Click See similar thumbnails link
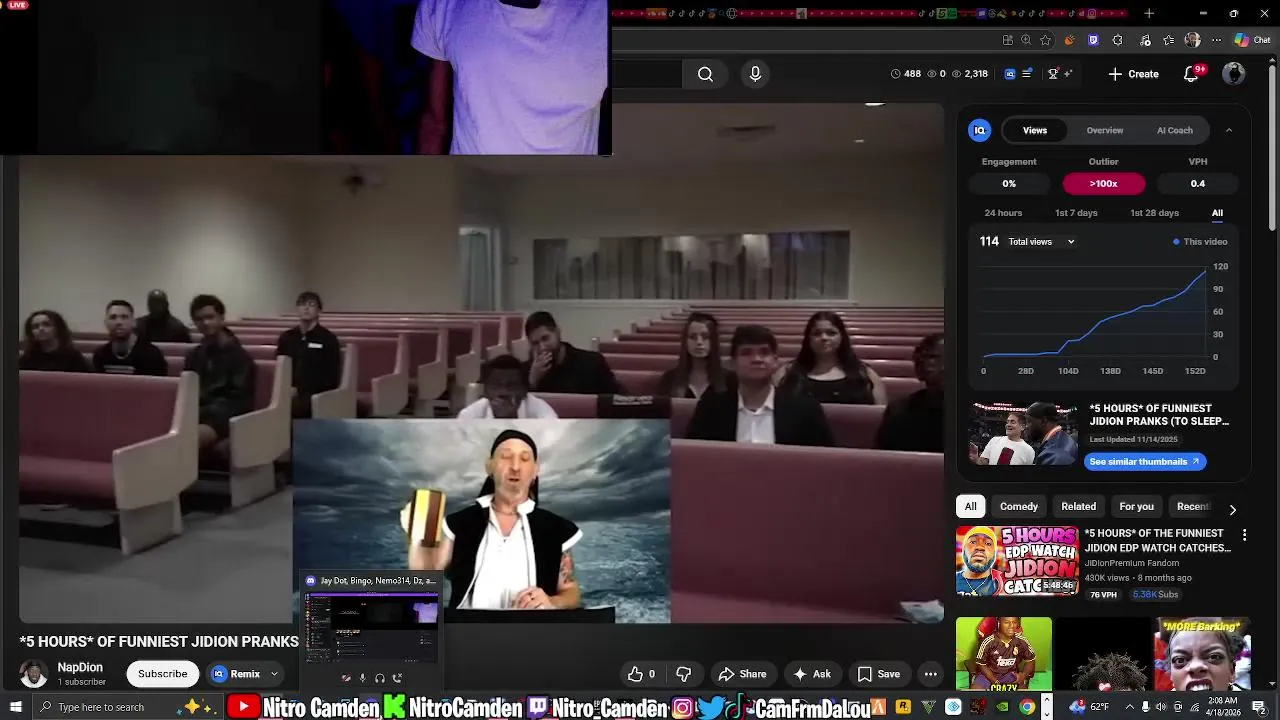 (x=1145, y=462)
